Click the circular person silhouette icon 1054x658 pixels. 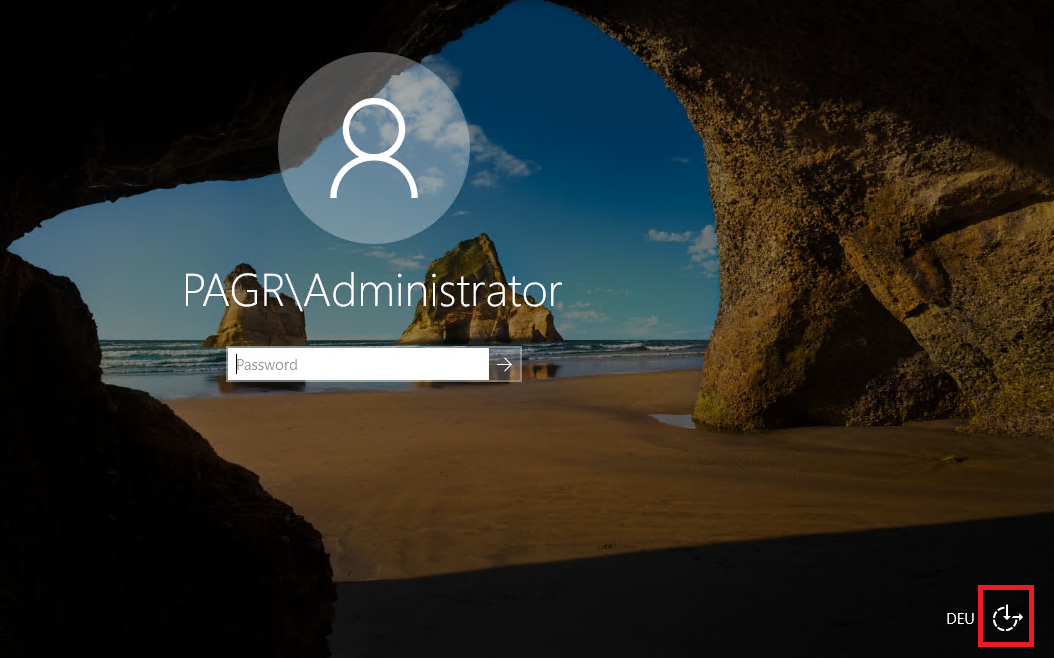373,147
